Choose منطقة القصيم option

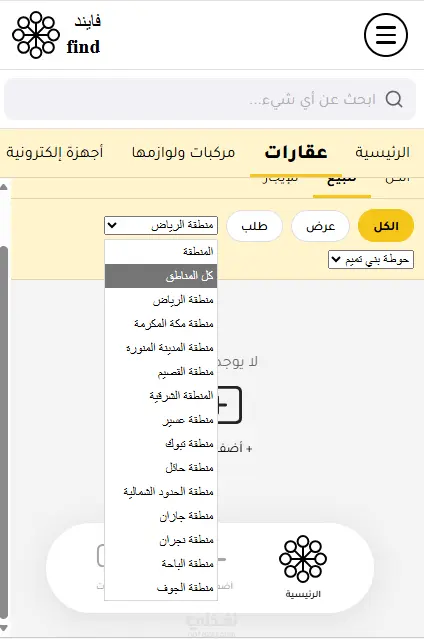coord(161,372)
